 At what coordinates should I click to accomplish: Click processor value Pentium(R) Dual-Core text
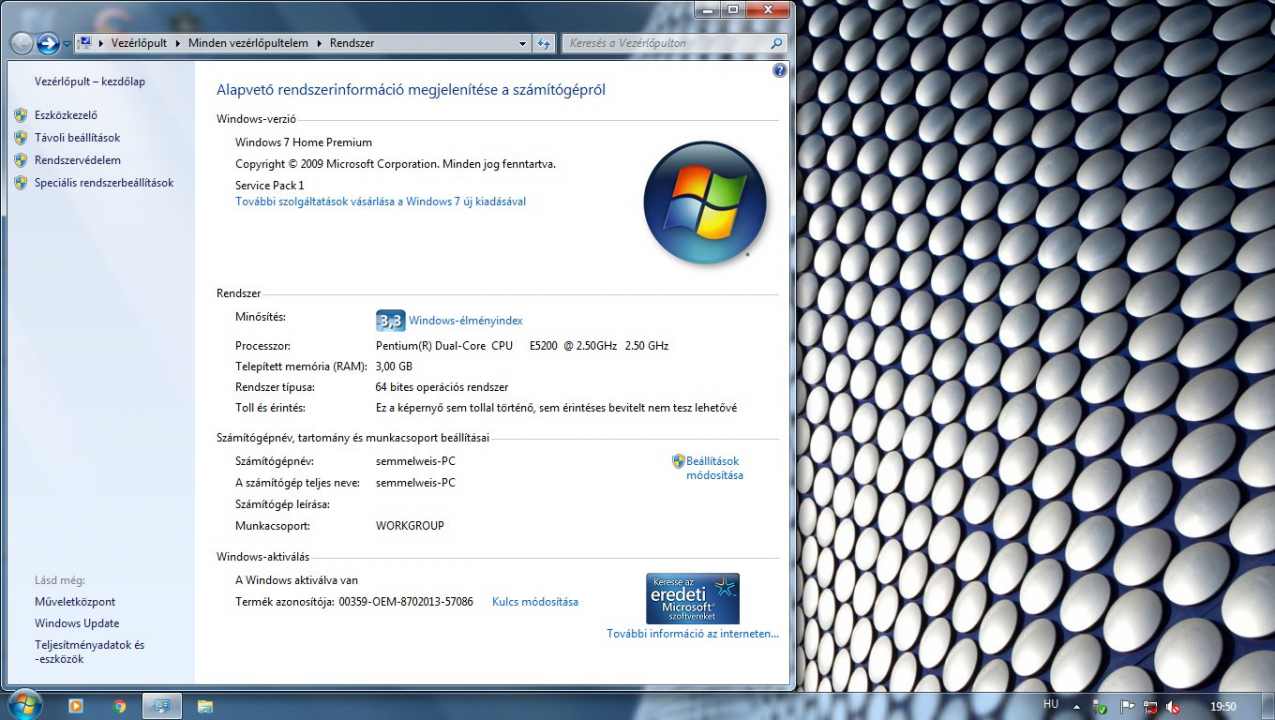pyautogui.click(x=522, y=346)
